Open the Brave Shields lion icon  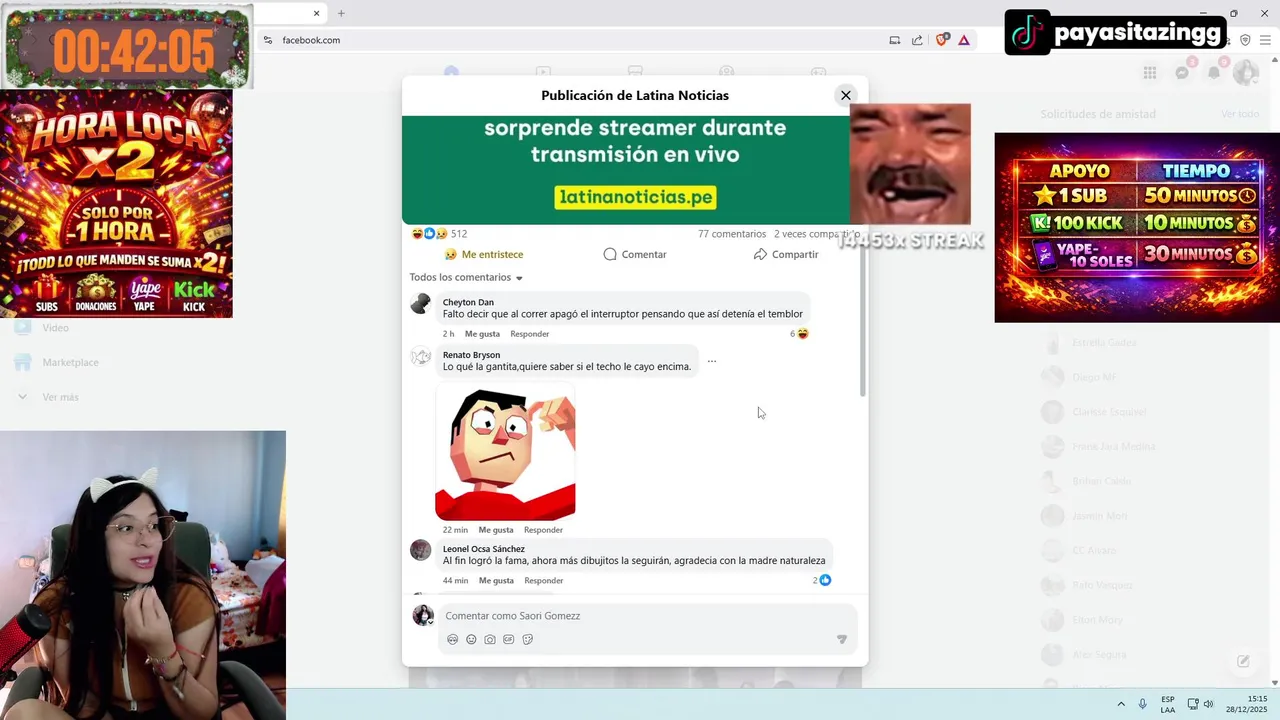click(942, 40)
